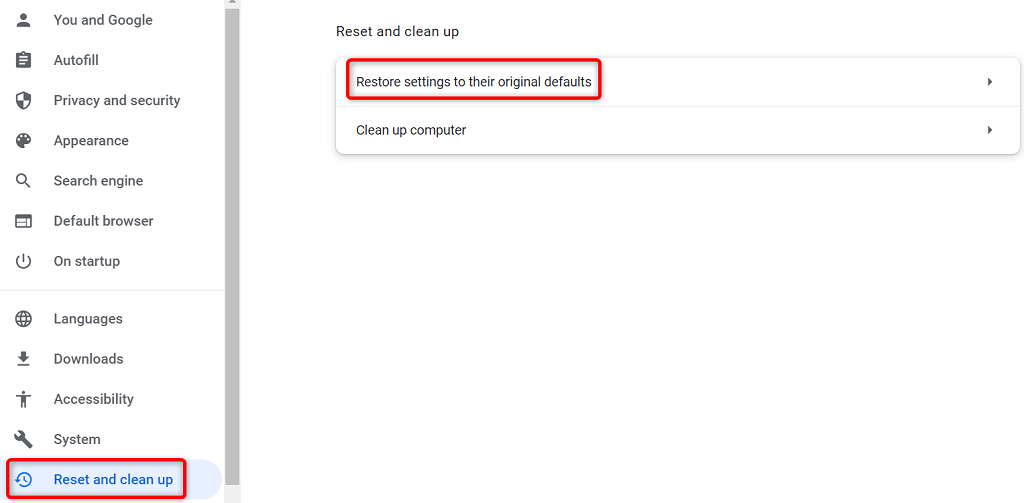Click the On startup power icon
1024x503 pixels.
point(23,261)
